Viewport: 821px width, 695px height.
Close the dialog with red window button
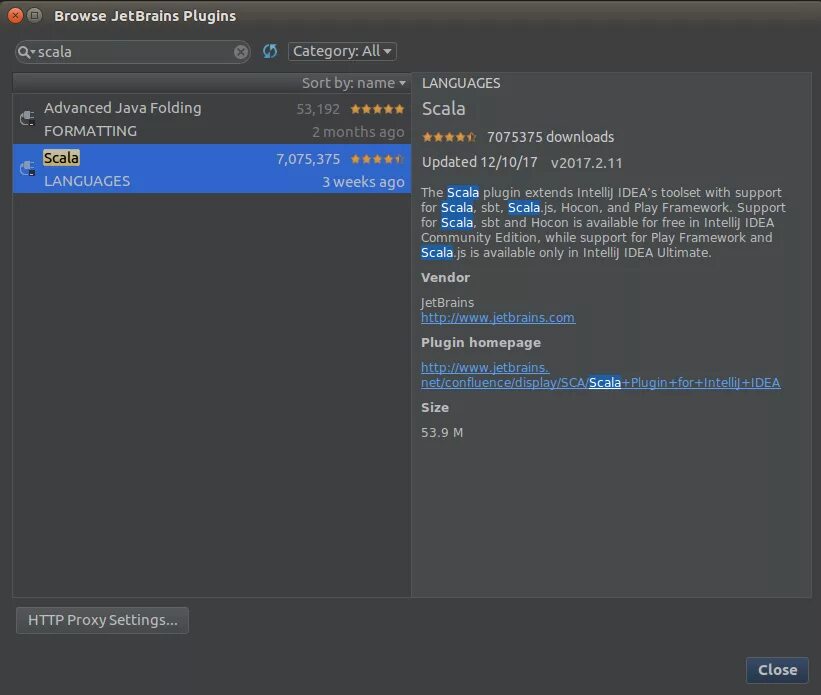coord(16,16)
